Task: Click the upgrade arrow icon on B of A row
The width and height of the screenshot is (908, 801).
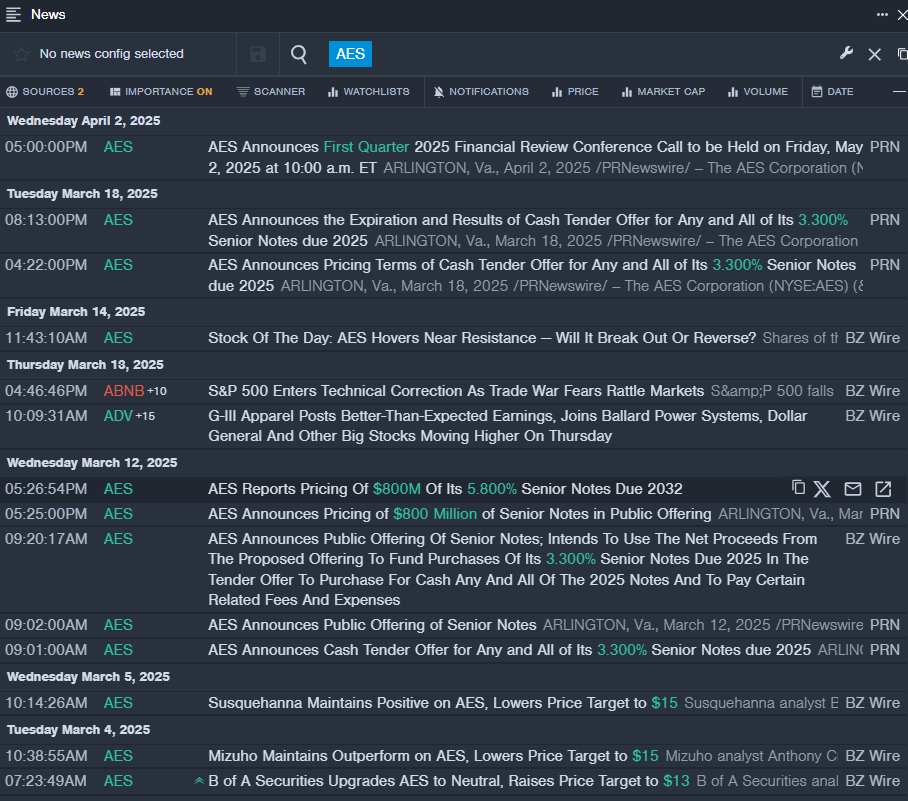Action: [199, 781]
